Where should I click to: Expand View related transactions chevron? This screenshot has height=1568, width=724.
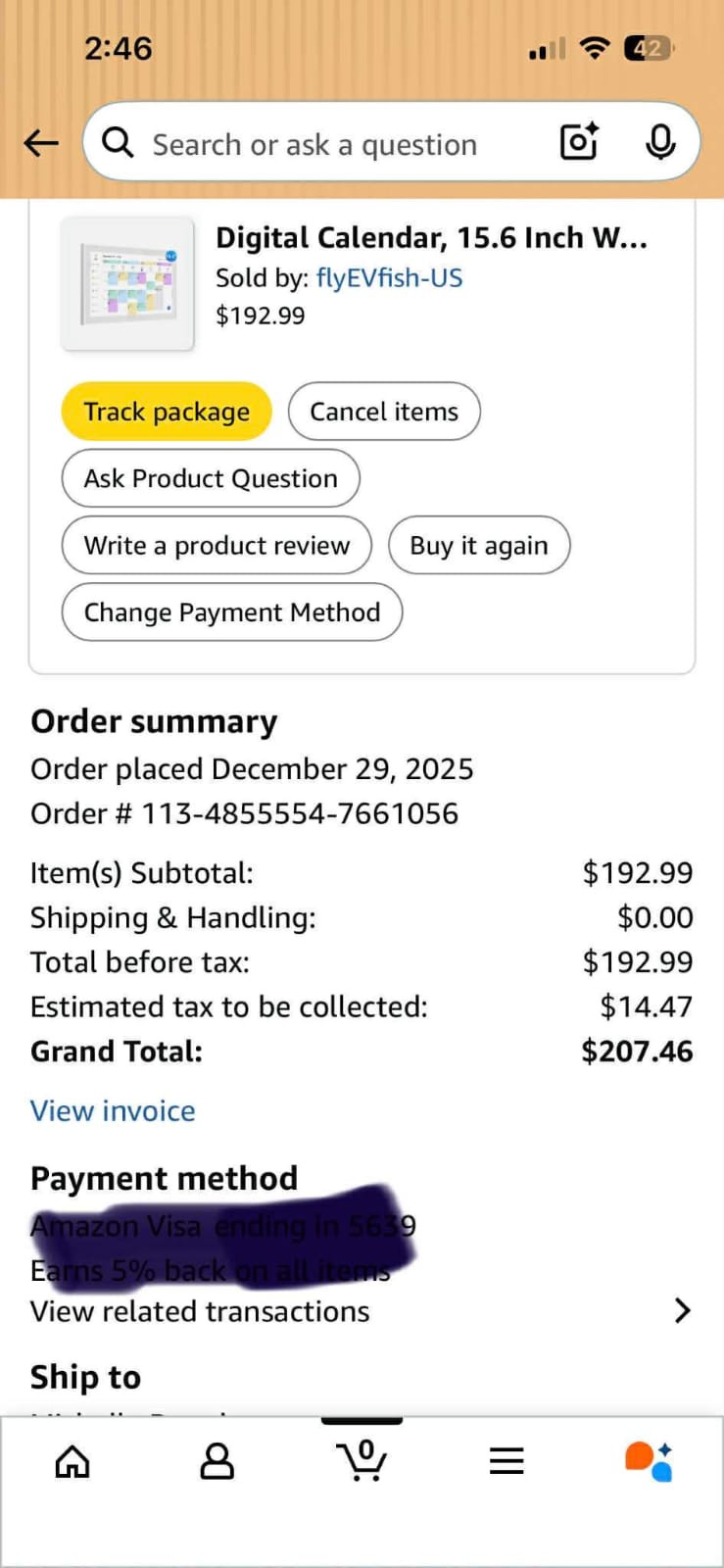(x=683, y=1311)
